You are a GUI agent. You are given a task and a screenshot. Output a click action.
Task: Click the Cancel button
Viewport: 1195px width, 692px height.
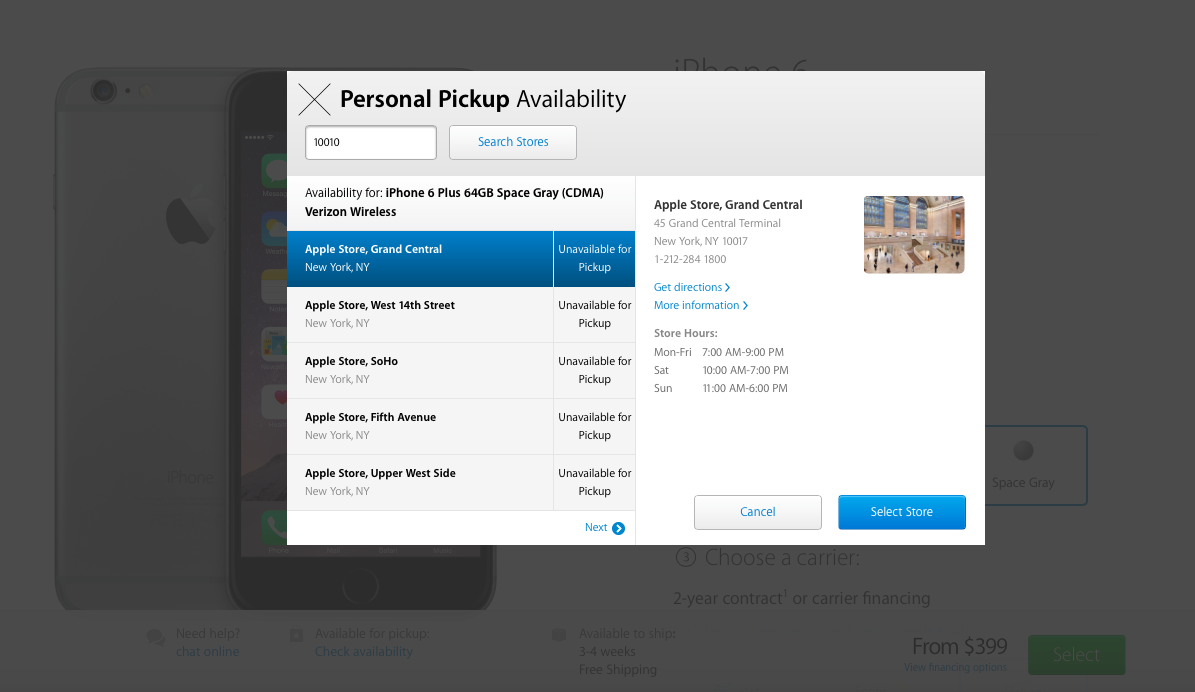[x=757, y=512]
